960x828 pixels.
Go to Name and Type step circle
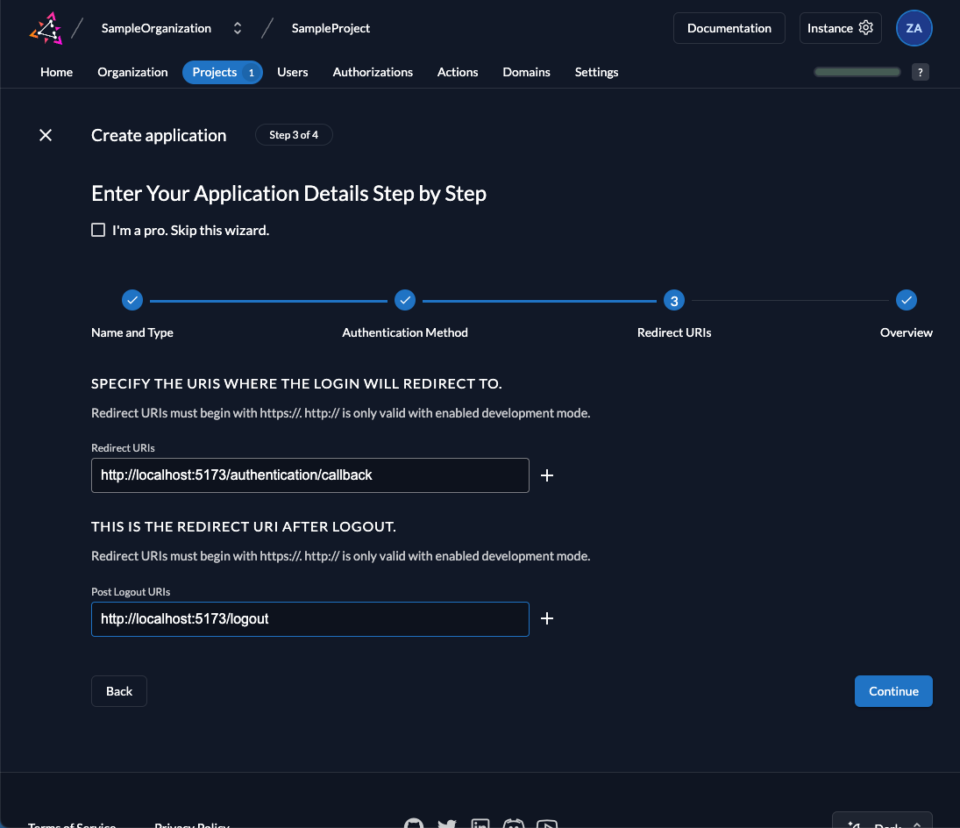(x=132, y=300)
